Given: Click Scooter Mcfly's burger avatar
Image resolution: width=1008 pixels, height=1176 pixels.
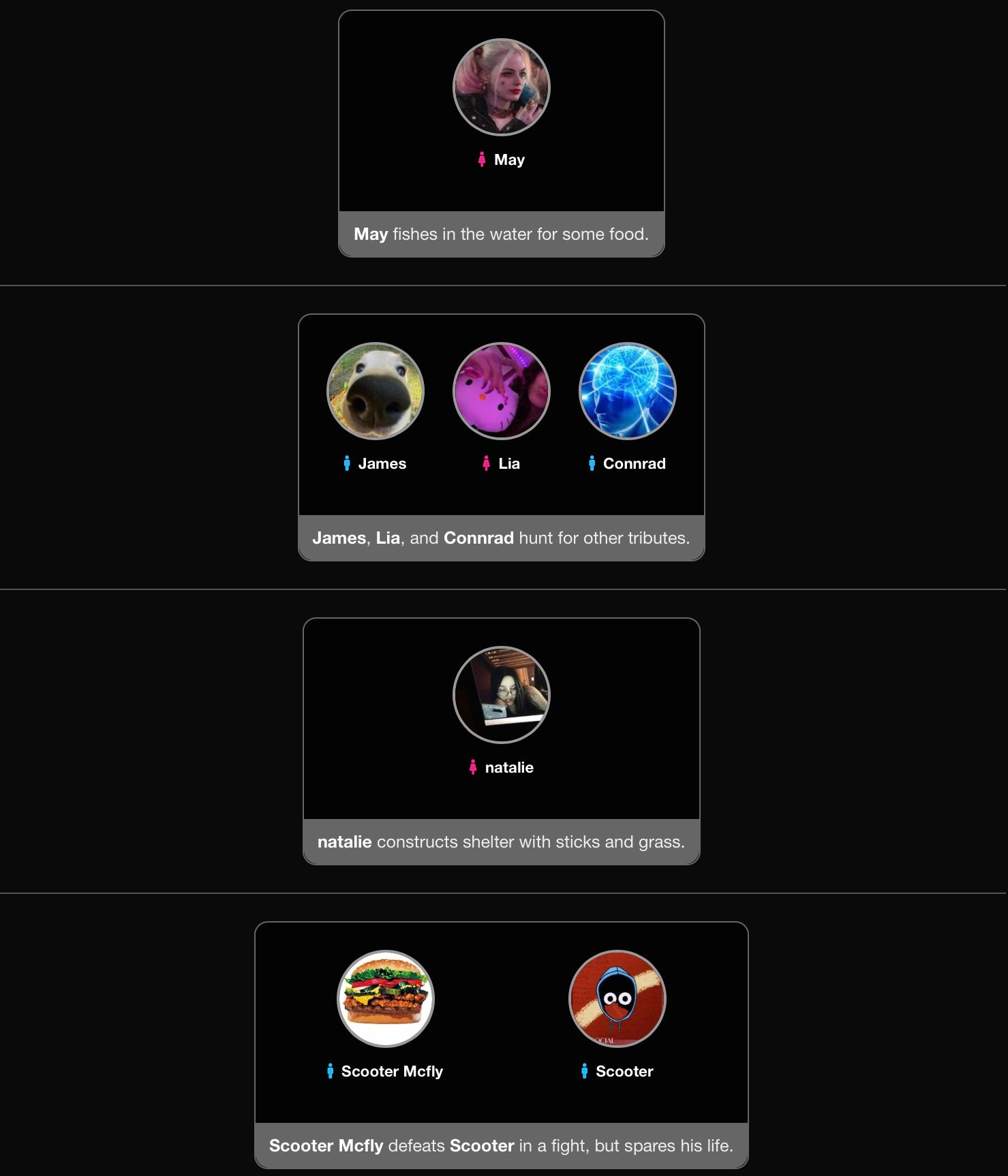Looking at the screenshot, I should [386, 999].
